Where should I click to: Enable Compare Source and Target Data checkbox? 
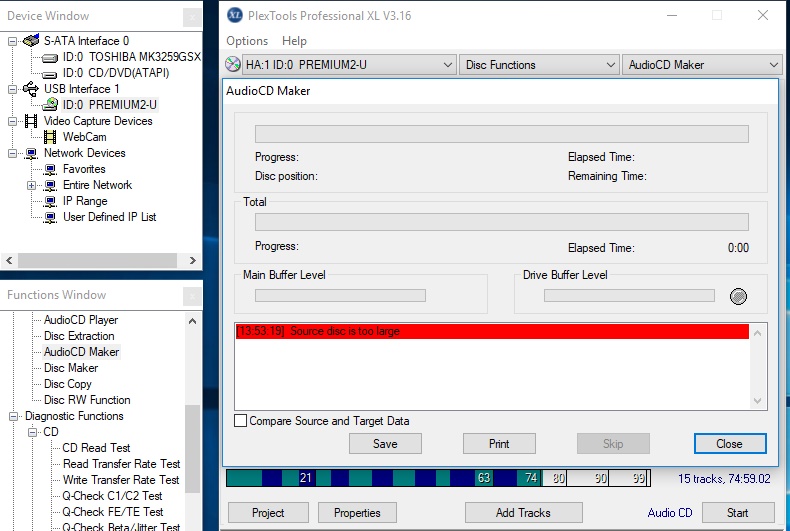(x=240, y=421)
